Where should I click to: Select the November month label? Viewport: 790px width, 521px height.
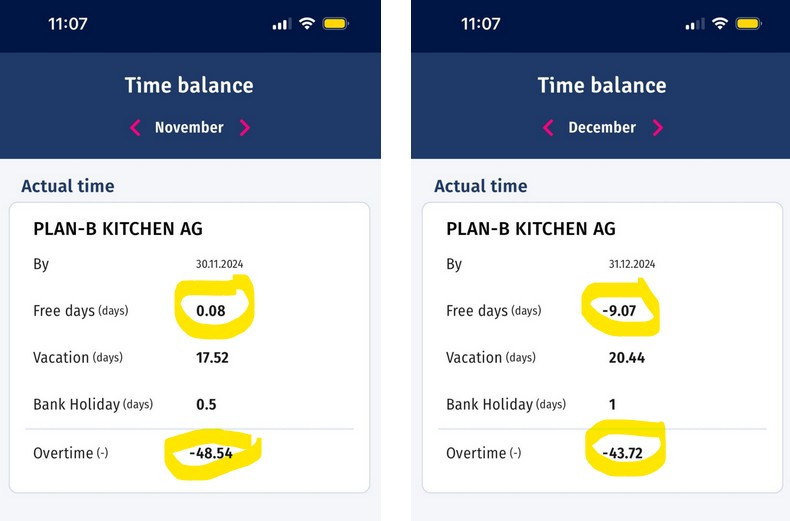(x=189, y=127)
